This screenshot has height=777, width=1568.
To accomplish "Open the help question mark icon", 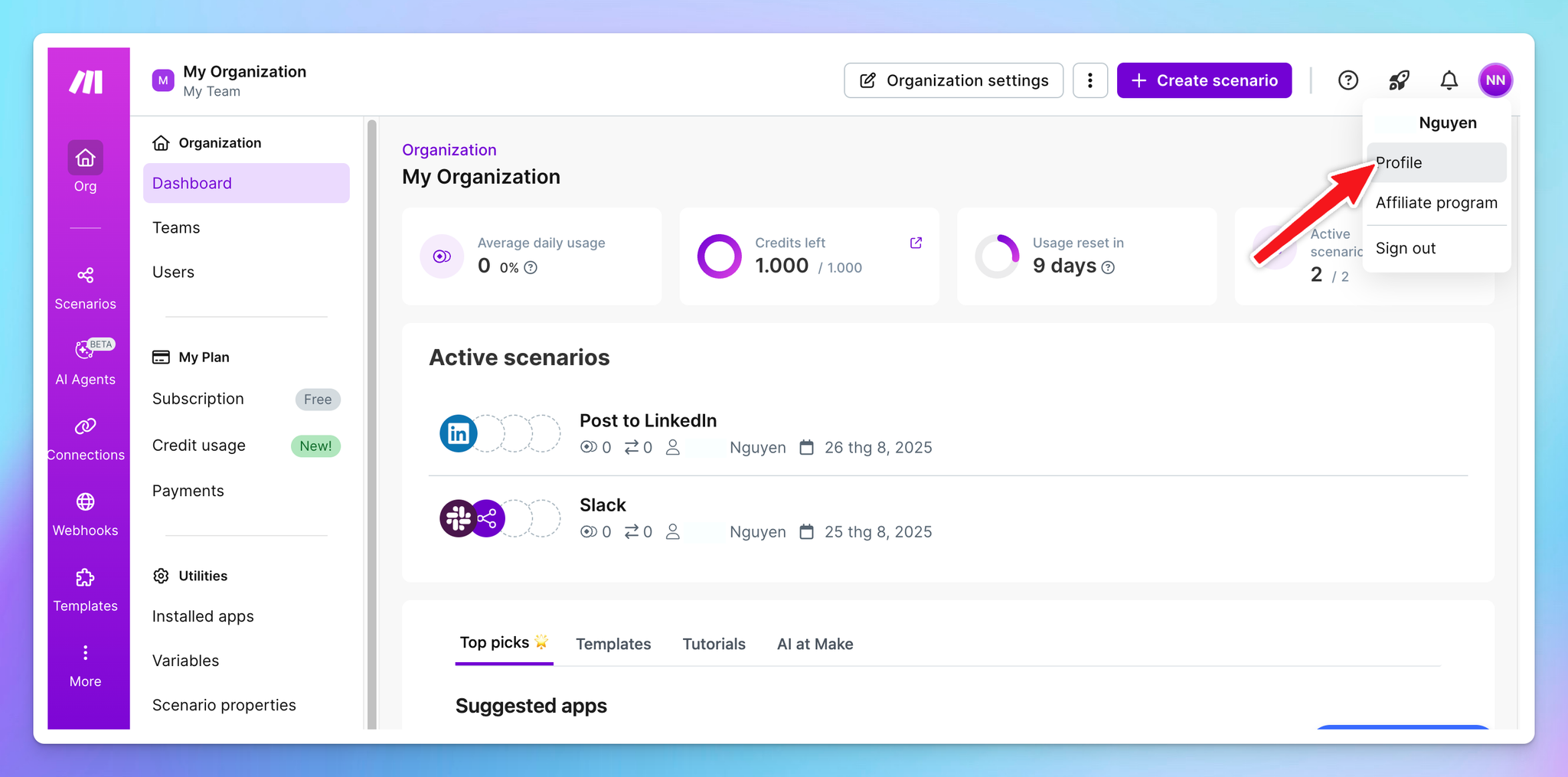I will click(1347, 80).
